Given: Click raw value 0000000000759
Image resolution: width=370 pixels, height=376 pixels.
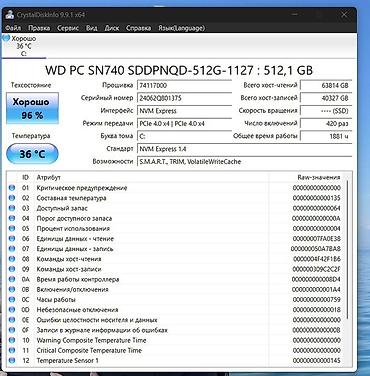Looking at the screenshot, I should pyautogui.click(x=317, y=299).
